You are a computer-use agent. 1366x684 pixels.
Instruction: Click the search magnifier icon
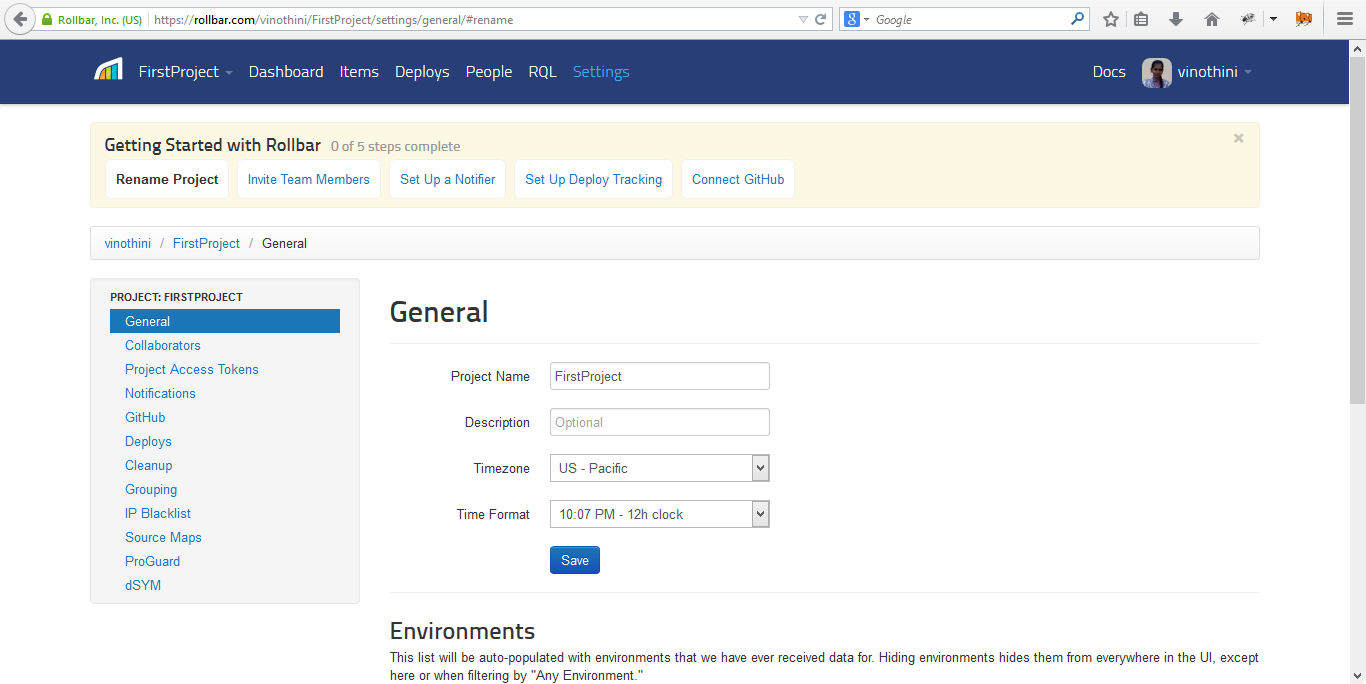click(x=1077, y=19)
